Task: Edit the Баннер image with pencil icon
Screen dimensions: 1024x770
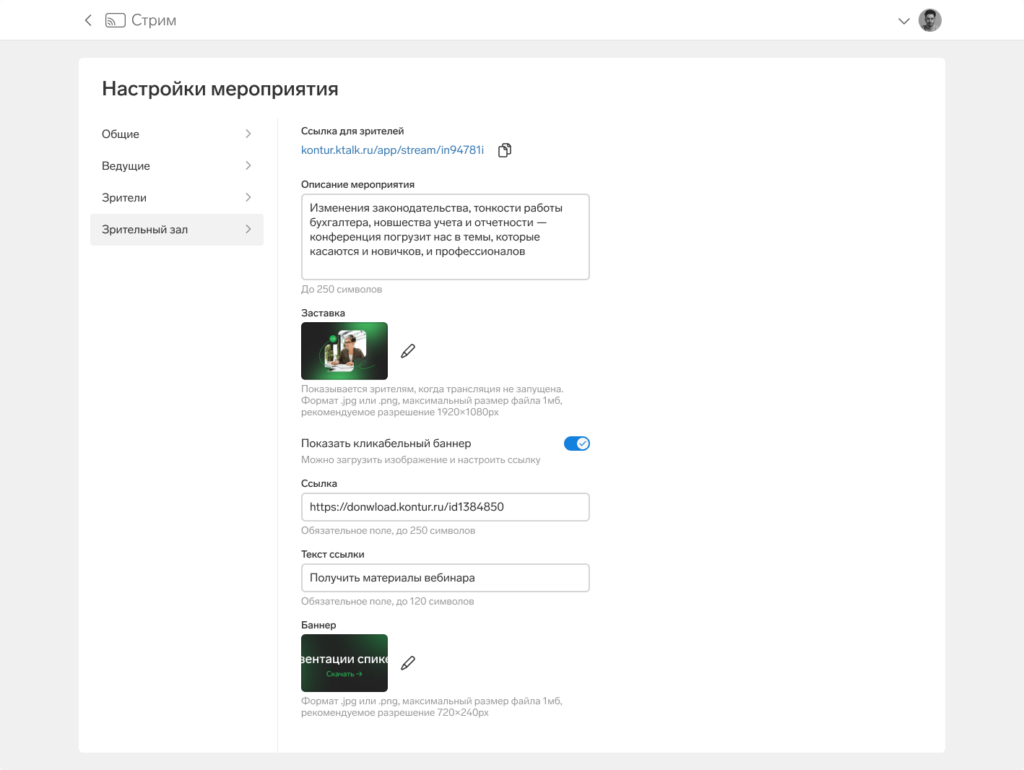Action: coord(408,663)
